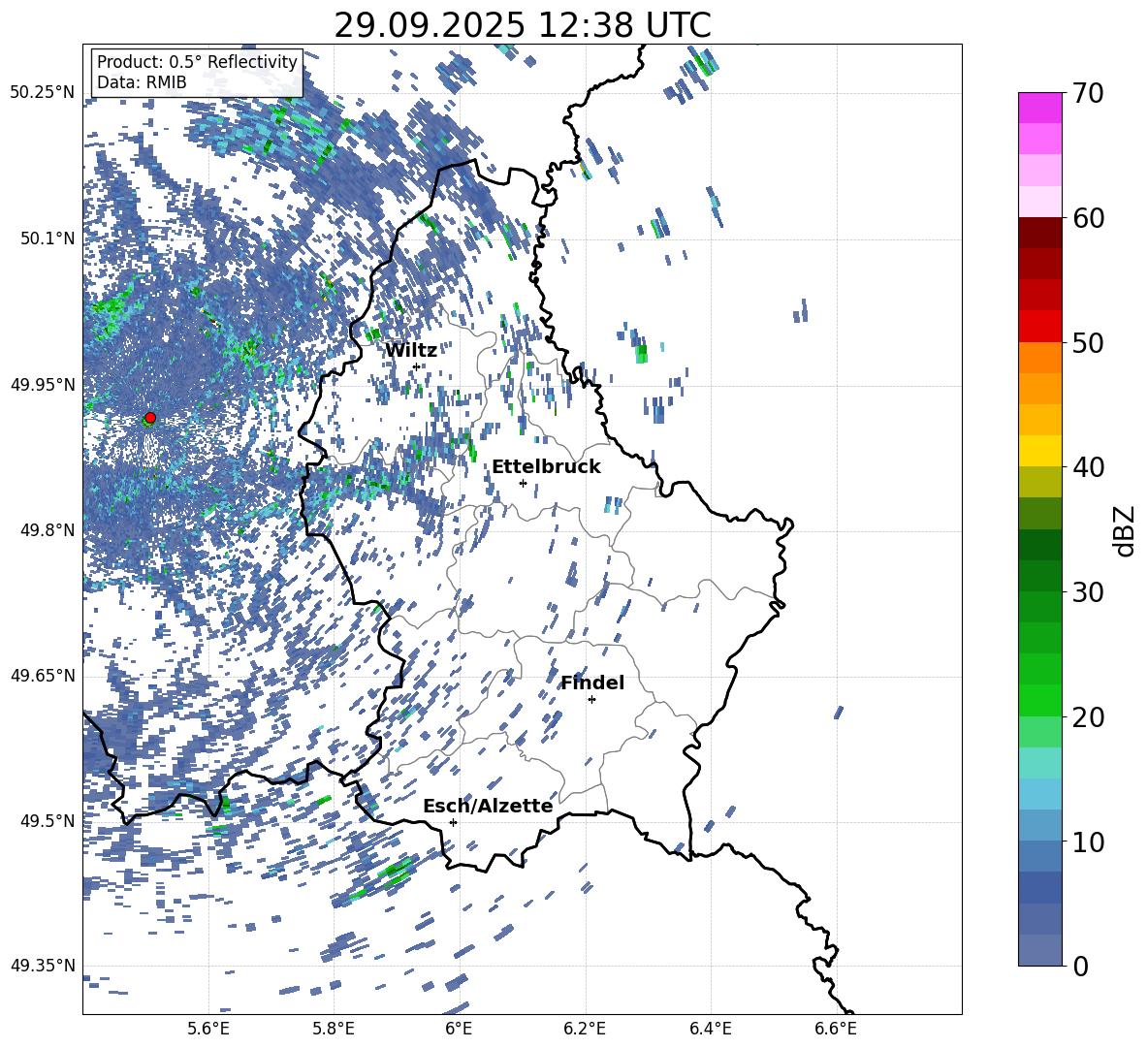The height and width of the screenshot is (1048, 1148).
Task: Click the 6°E longitude label
Action: pos(459,1029)
